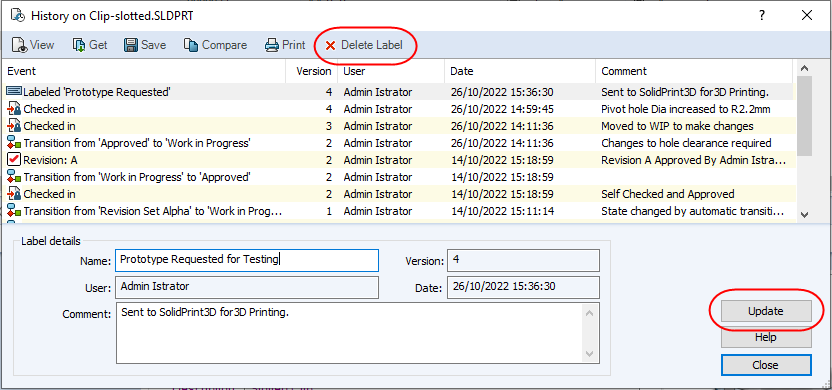Click the Save toolbar icon
The height and width of the screenshot is (390, 832).
coord(131,45)
